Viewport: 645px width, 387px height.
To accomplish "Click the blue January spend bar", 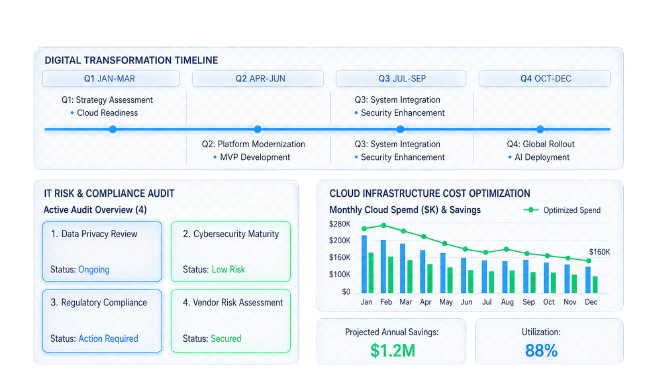I will tap(364, 264).
